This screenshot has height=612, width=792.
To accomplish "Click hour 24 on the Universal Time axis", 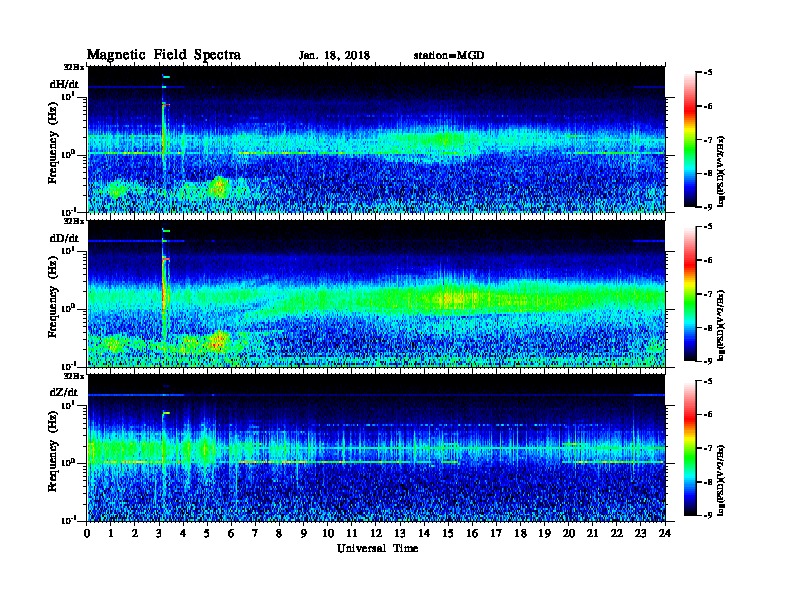I will [x=665, y=533].
